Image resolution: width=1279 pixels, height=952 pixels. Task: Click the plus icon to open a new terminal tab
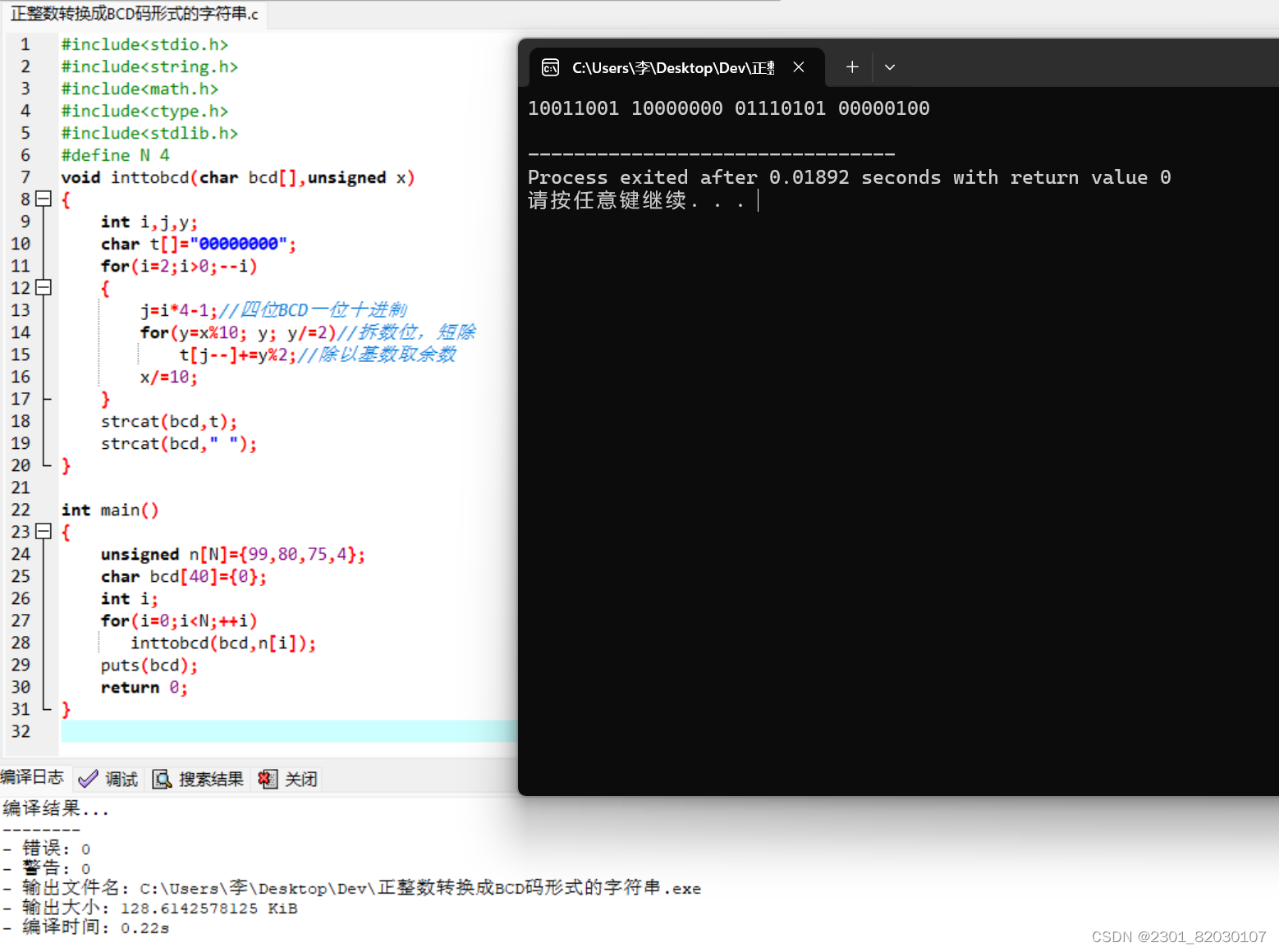click(x=851, y=66)
